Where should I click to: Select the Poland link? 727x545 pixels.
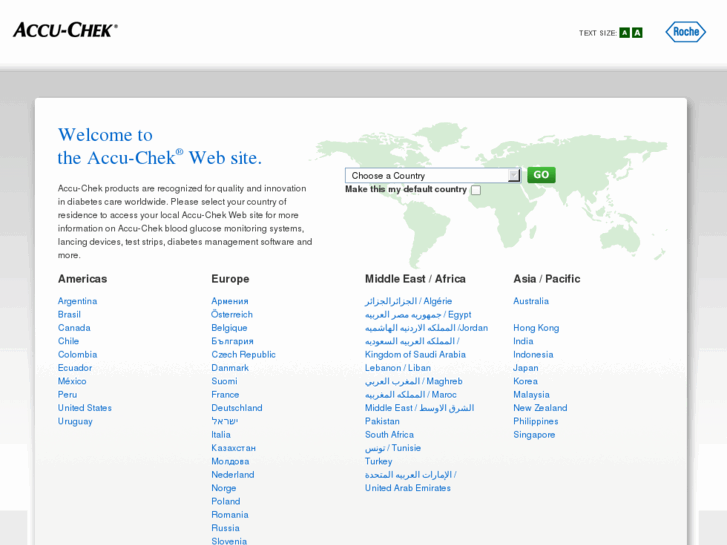(226, 501)
